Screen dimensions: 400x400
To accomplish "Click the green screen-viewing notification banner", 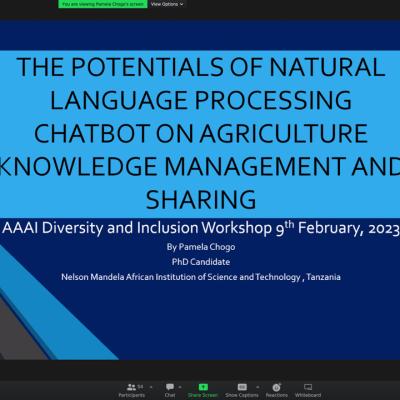I will tap(103, 4).
